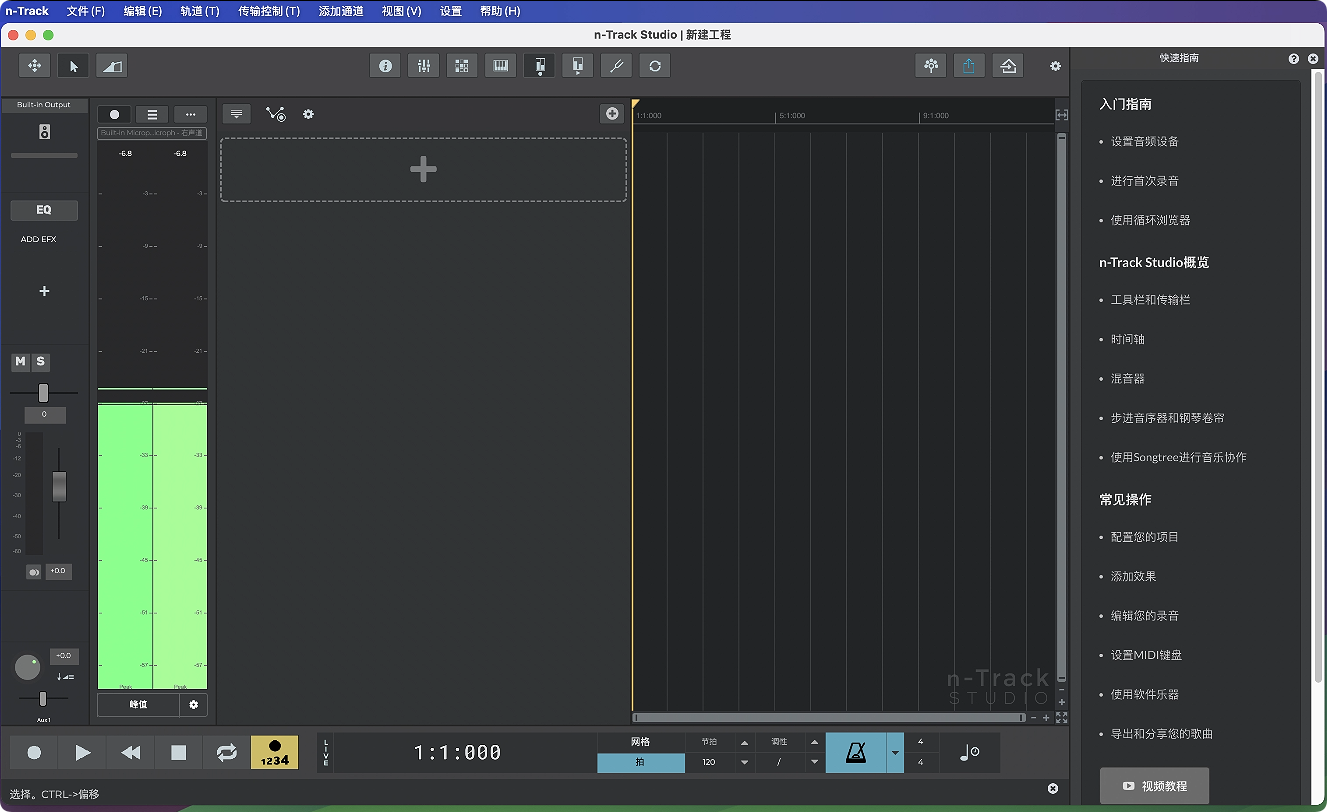Toggle the metronome on the transport bar
The height and width of the screenshot is (812, 1327).
coord(856,753)
